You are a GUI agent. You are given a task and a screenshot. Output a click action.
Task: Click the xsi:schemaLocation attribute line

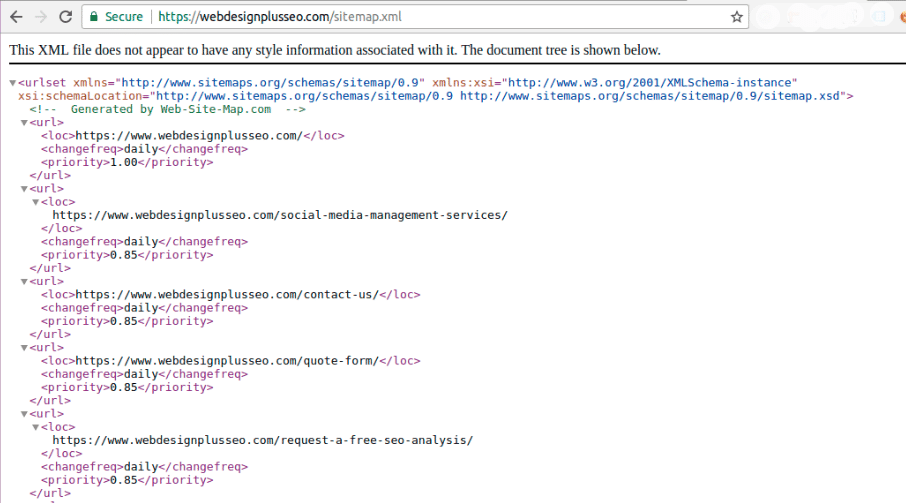click(436, 96)
